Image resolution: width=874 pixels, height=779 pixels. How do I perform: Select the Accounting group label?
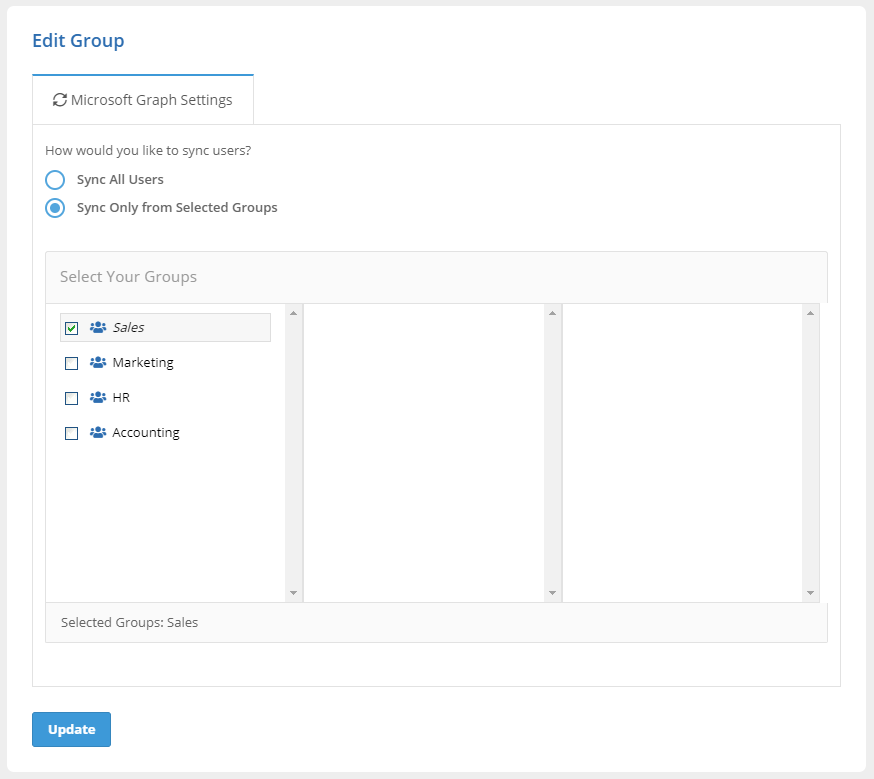pos(146,433)
